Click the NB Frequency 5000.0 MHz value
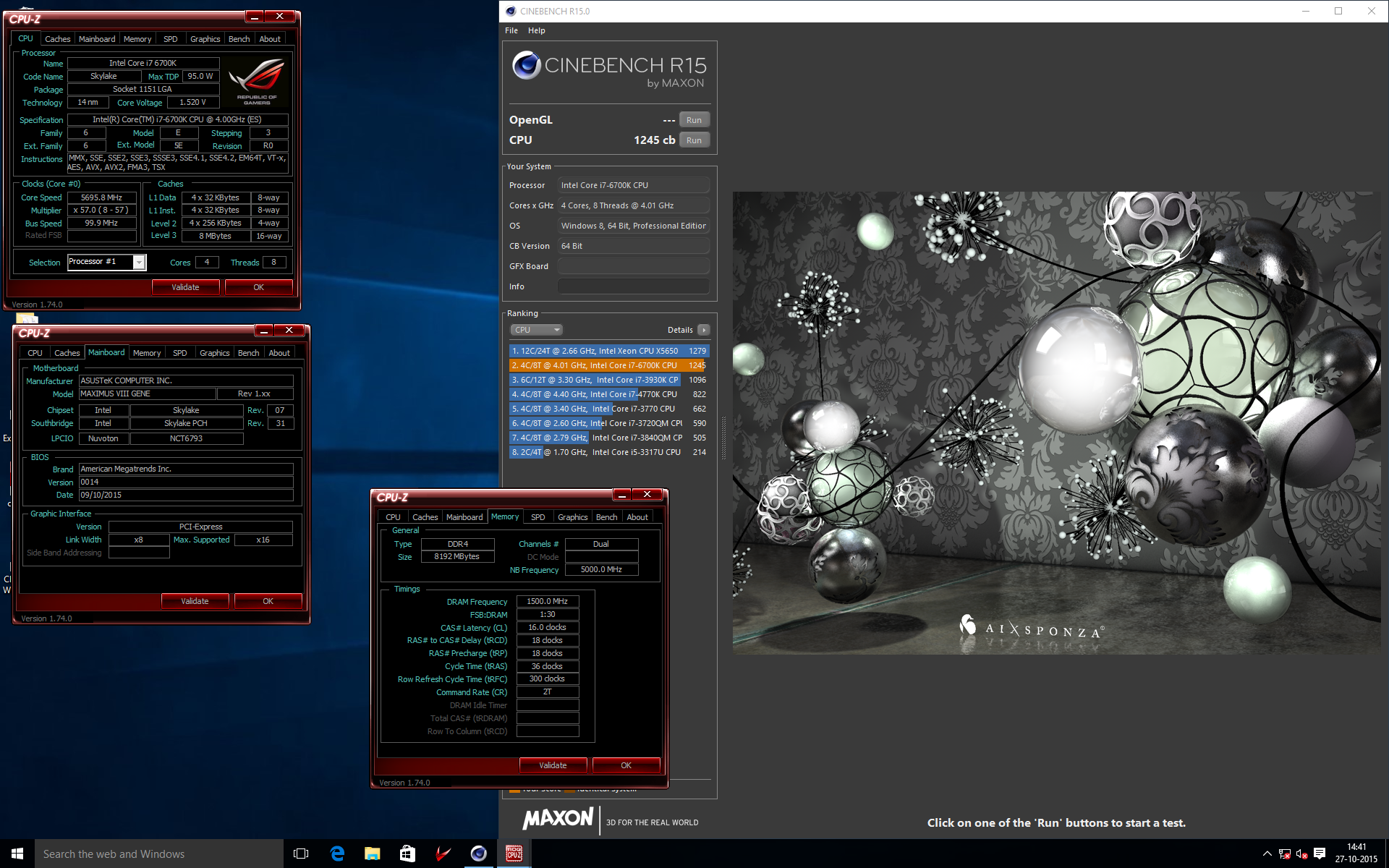This screenshot has height=868, width=1389. click(x=601, y=570)
